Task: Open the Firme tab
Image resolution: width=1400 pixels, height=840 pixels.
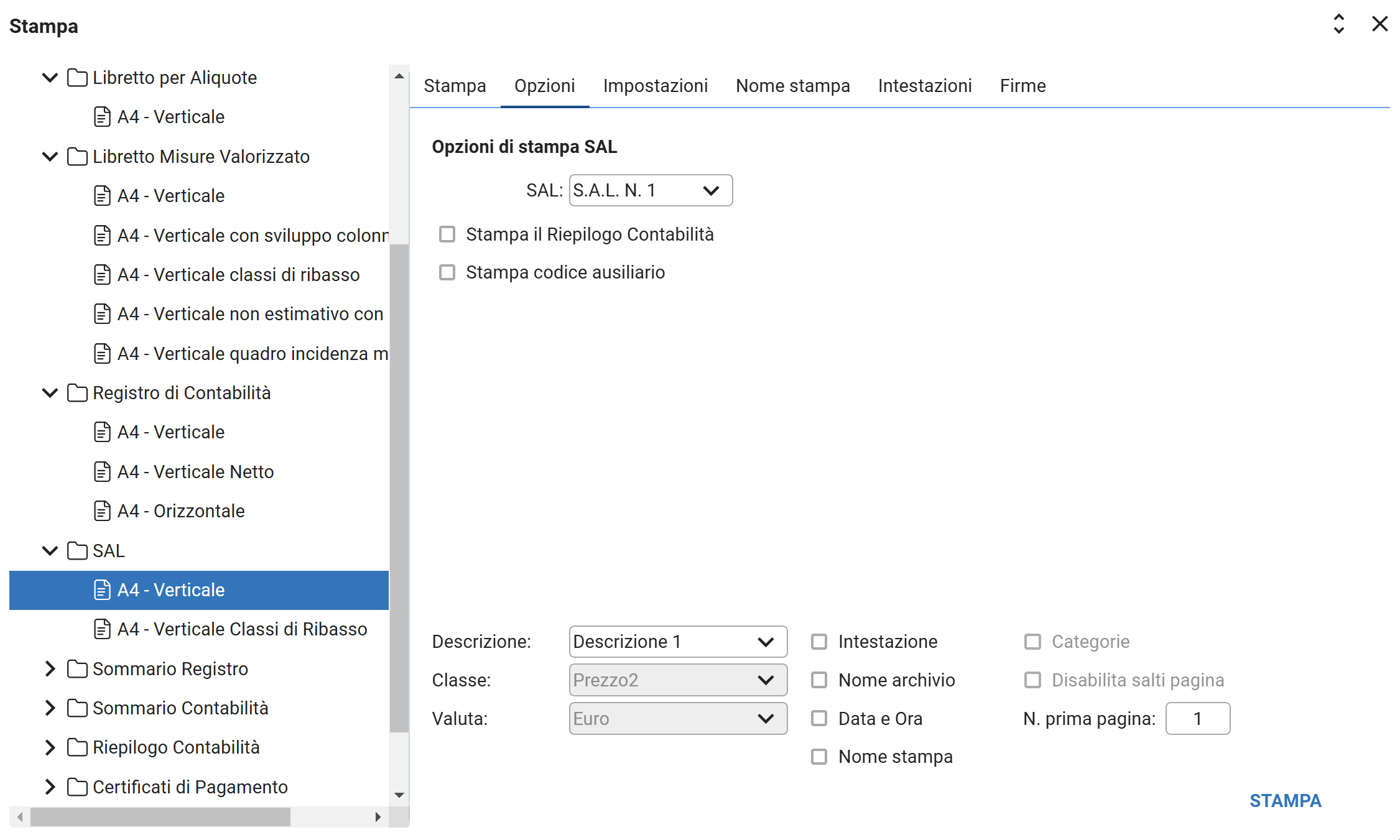Action: tap(1022, 86)
